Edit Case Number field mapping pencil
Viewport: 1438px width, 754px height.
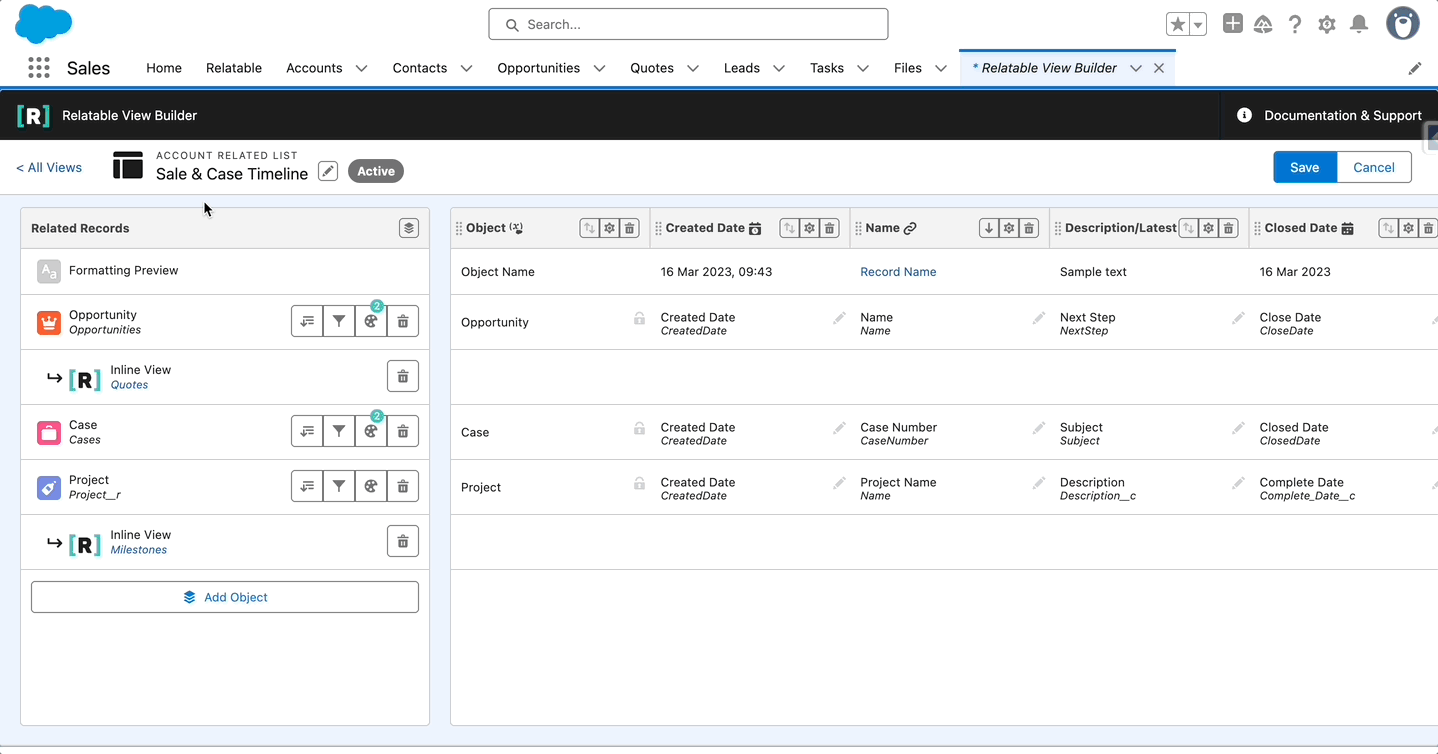1039,428
